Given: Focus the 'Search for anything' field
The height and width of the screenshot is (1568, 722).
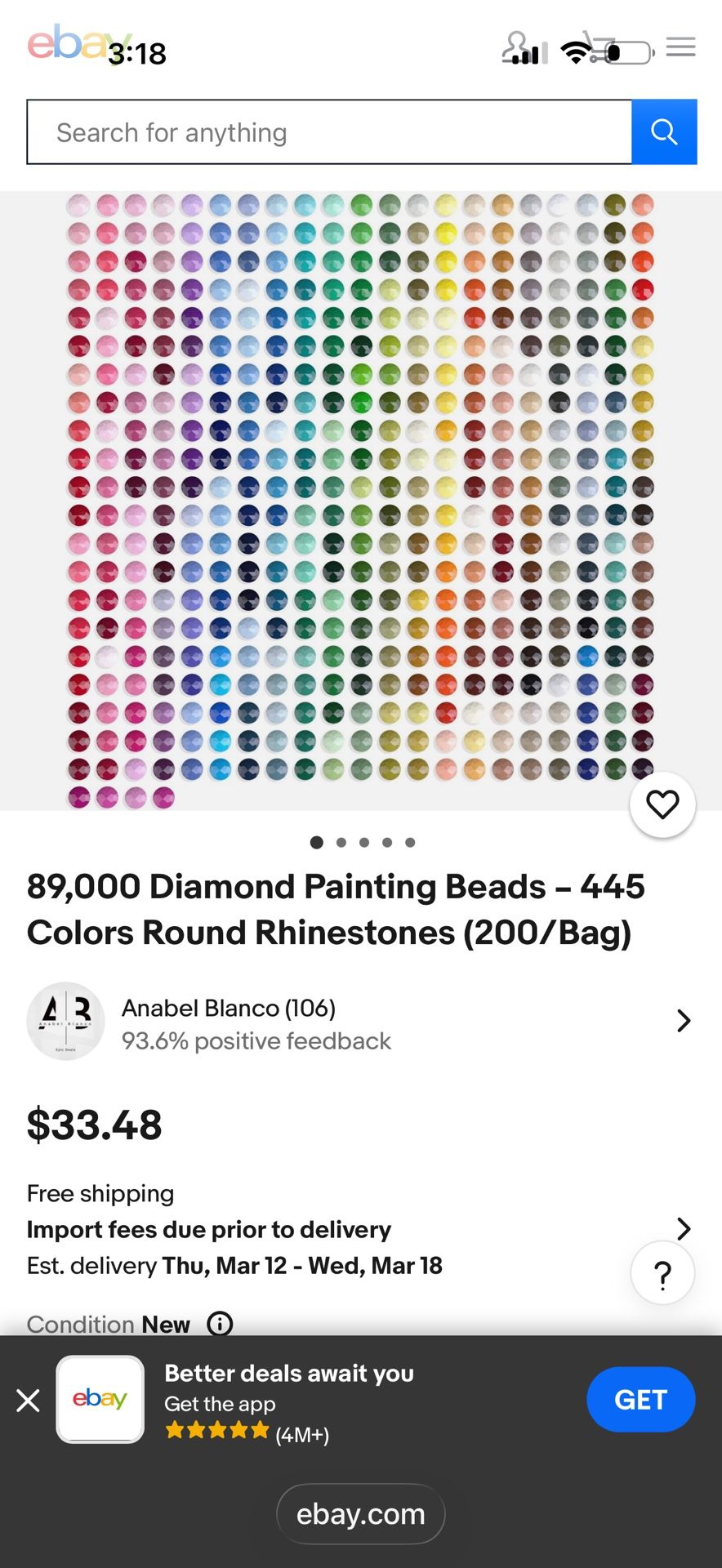Looking at the screenshot, I should (x=329, y=132).
